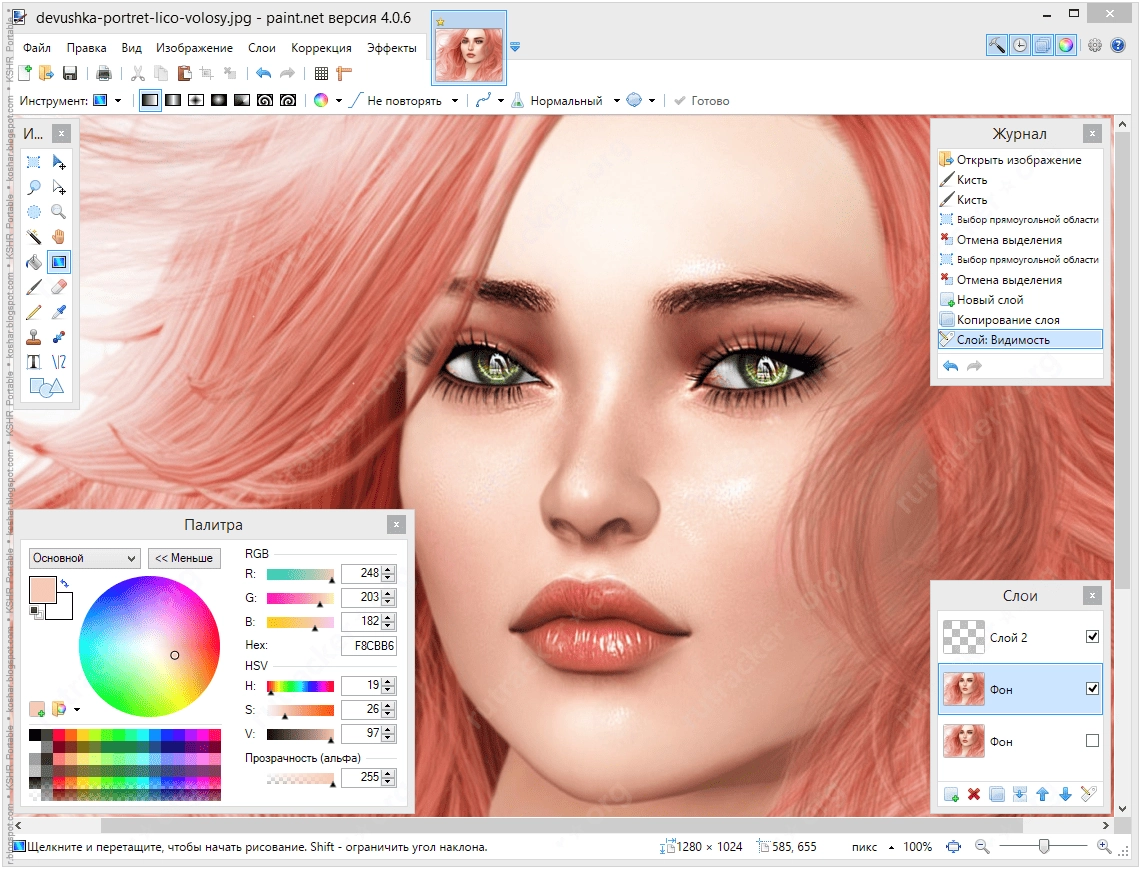Select the Magic Wand tool
1141x869 pixels.
pos(33,237)
